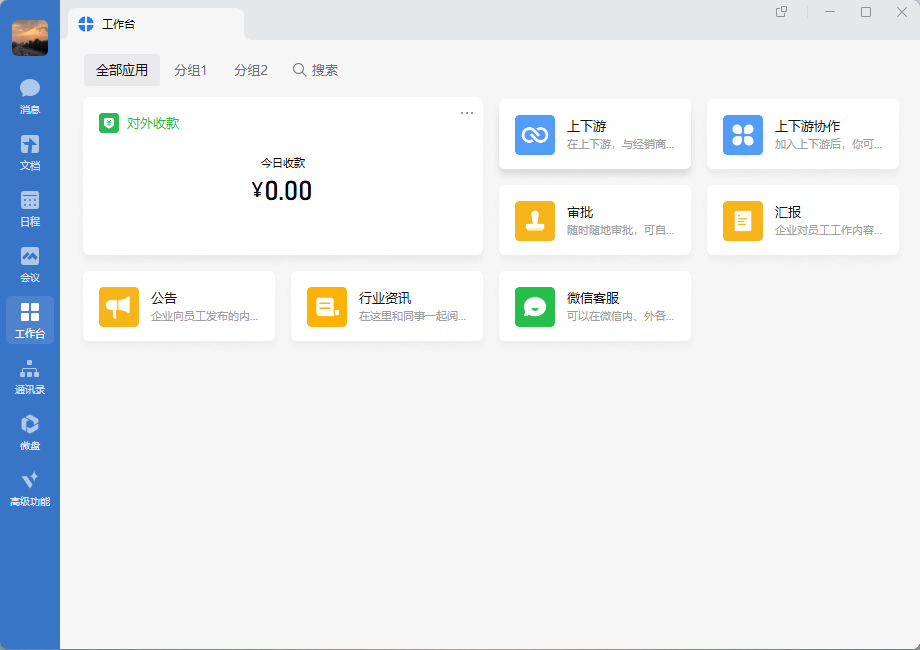Open the 日程 (Calendar) sidebar icon
Image resolution: width=920 pixels, height=650 pixels.
[30, 208]
